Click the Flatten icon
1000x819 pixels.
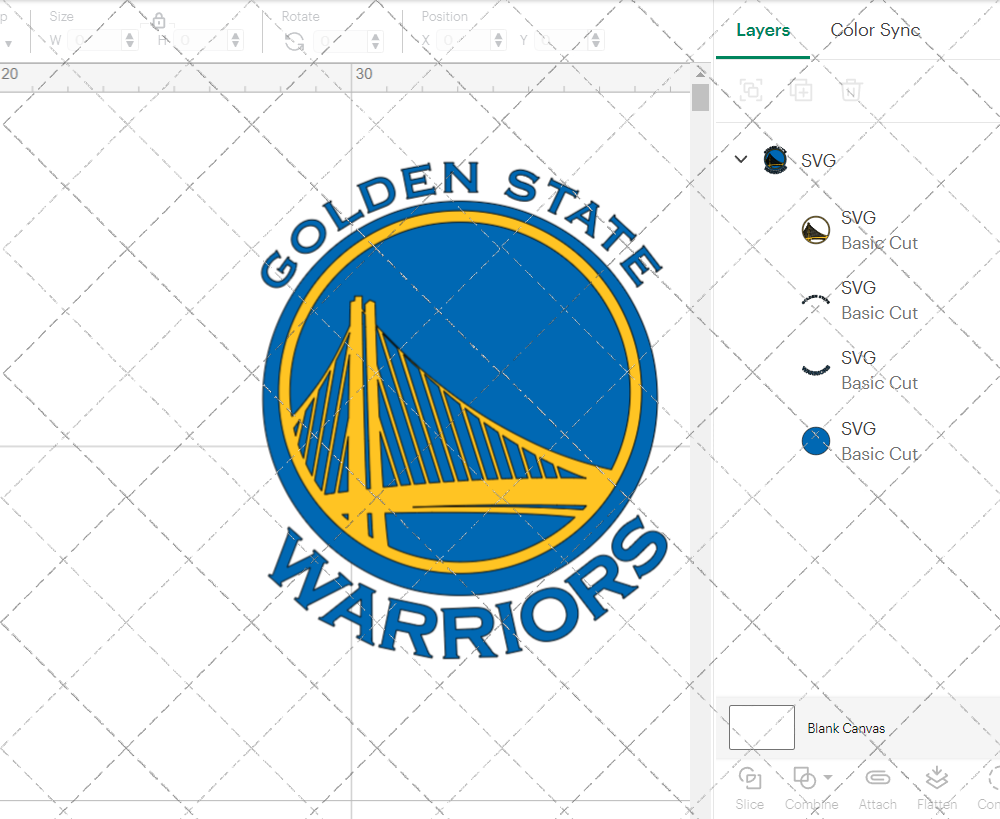point(936,778)
